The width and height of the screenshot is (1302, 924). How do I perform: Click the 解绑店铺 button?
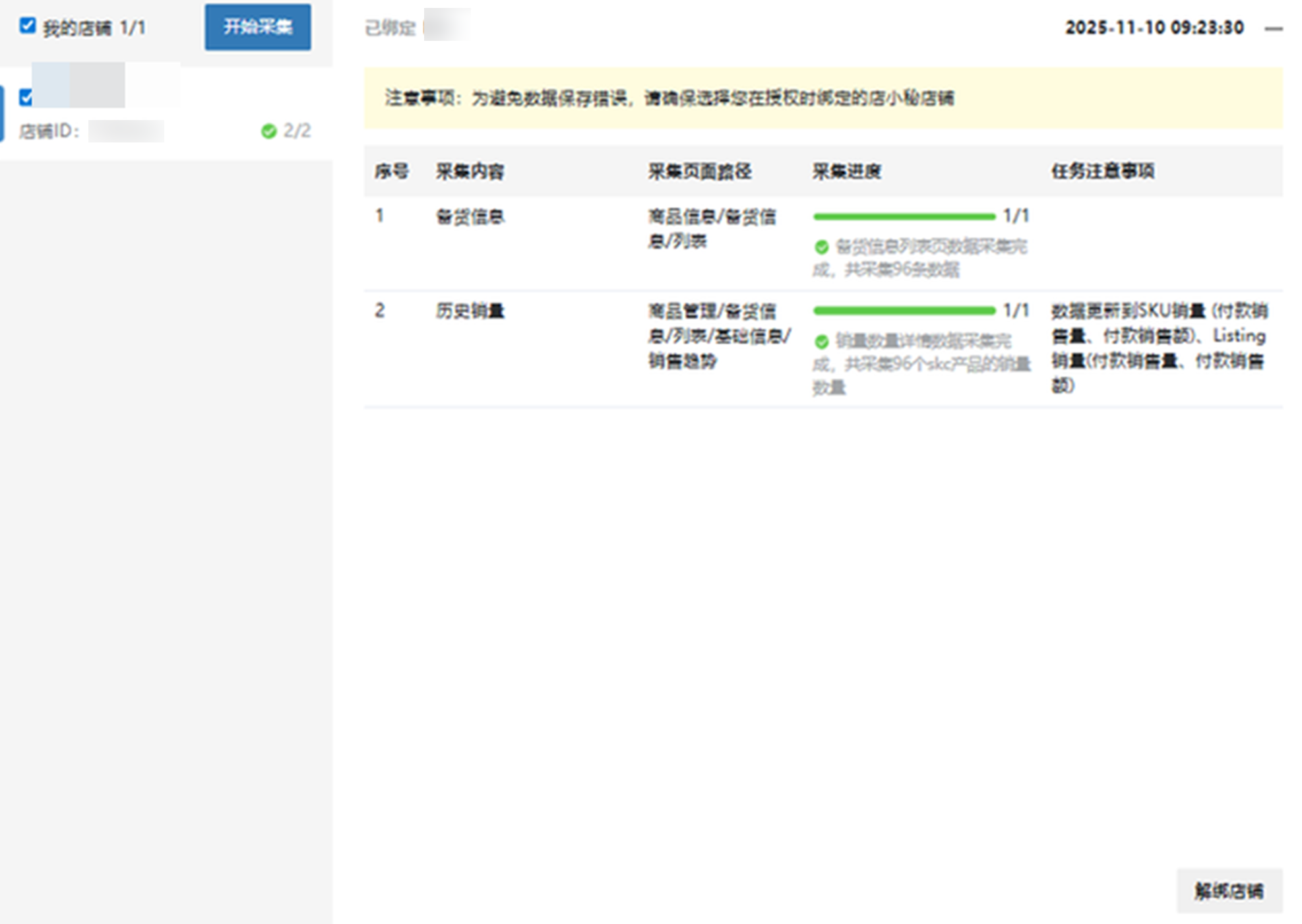1229,891
